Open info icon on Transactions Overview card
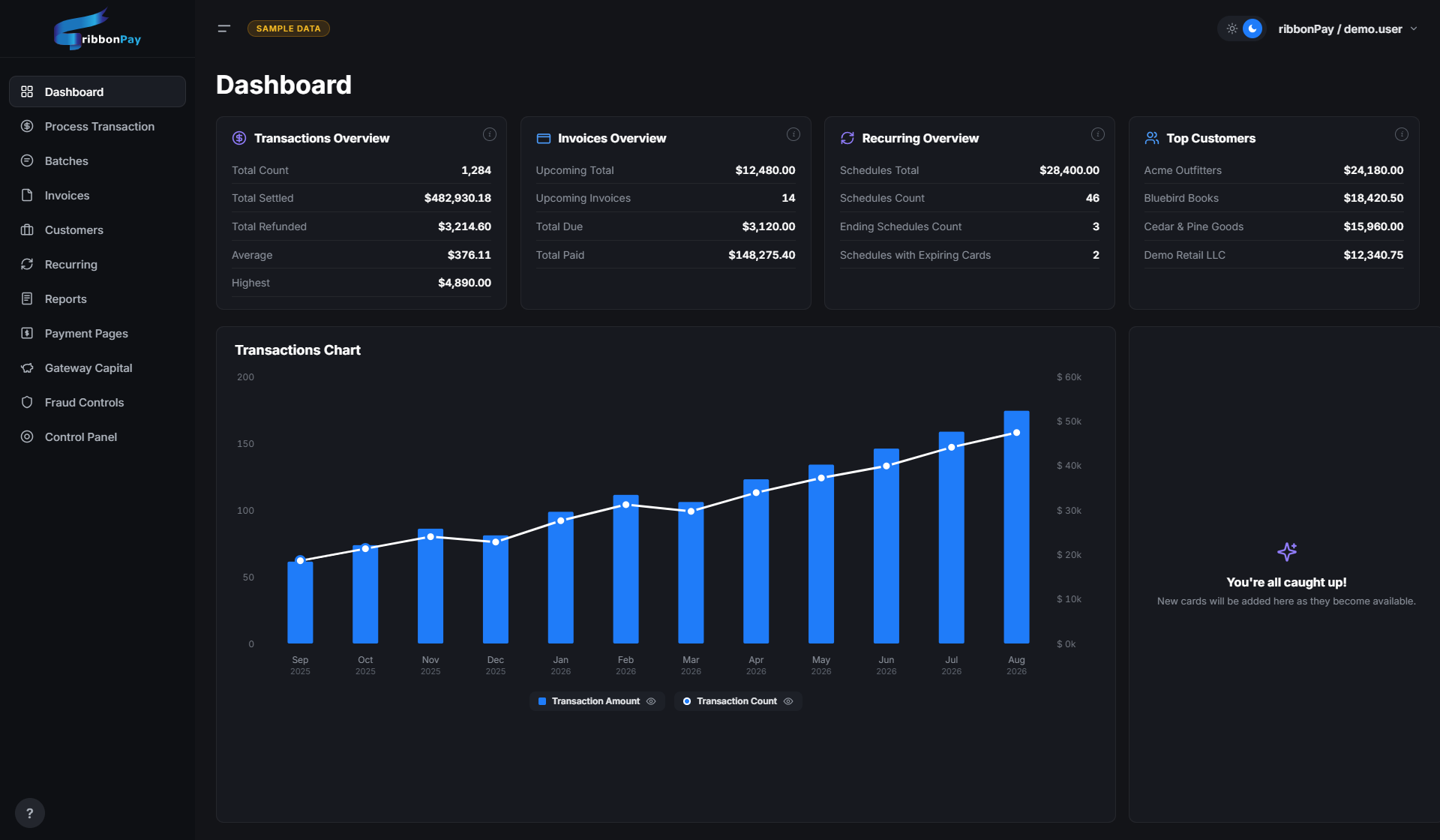The height and width of the screenshot is (840, 1440). pyautogui.click(x=490, y=134)
